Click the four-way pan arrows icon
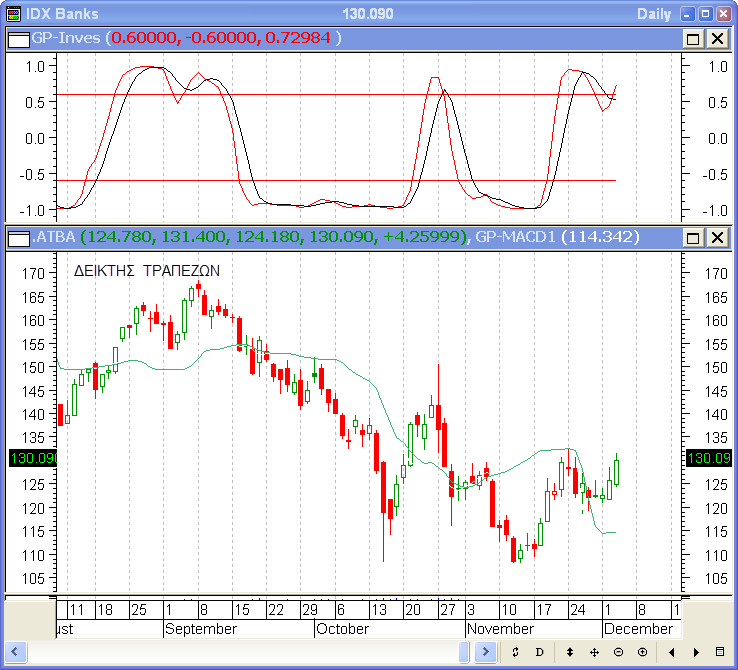 594,652
